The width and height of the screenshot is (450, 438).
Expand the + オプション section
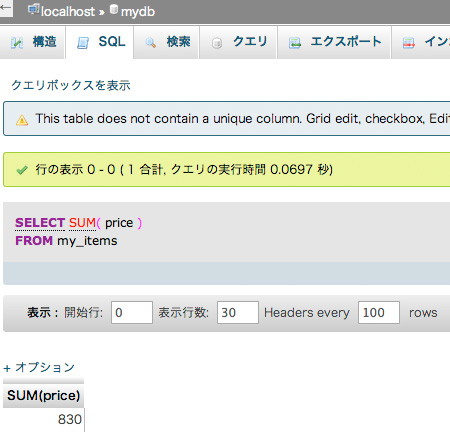pos(39,367)
